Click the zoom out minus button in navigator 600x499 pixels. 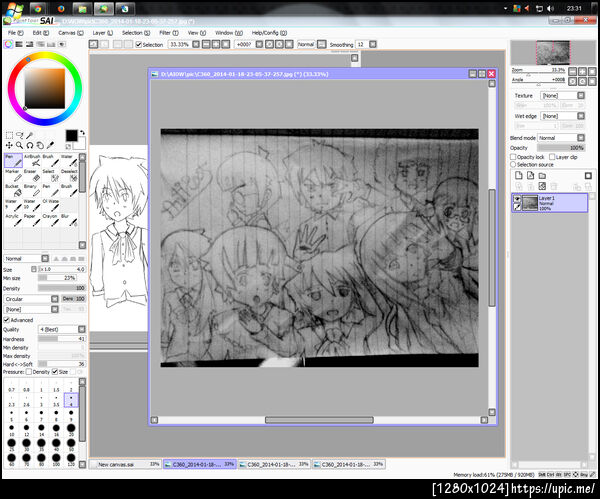click(572, 71)
